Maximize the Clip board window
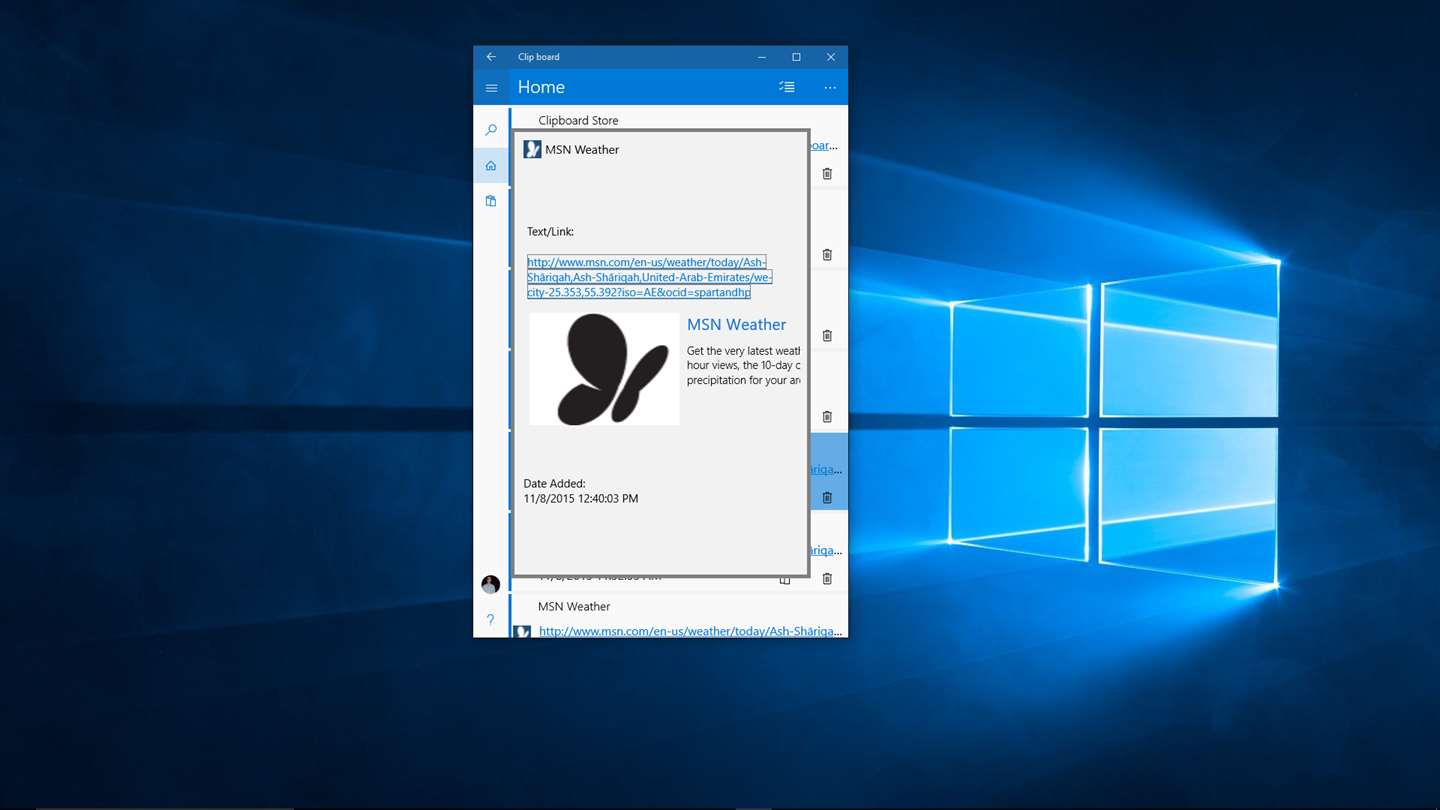Image resolution: width=1440 pixels, height=810 pixels. (796, 57)
